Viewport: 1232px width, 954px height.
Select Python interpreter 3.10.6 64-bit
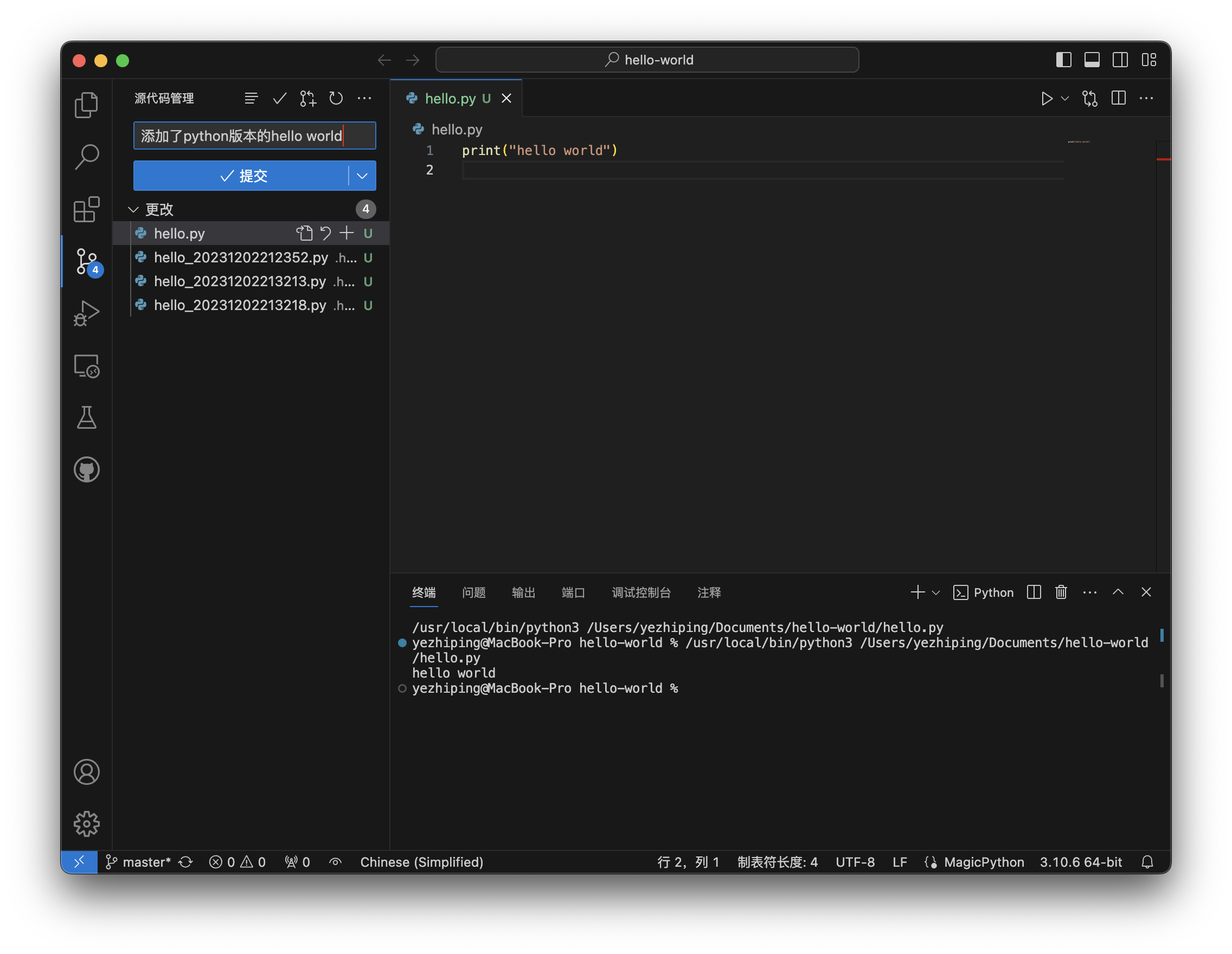[1081, 862]
